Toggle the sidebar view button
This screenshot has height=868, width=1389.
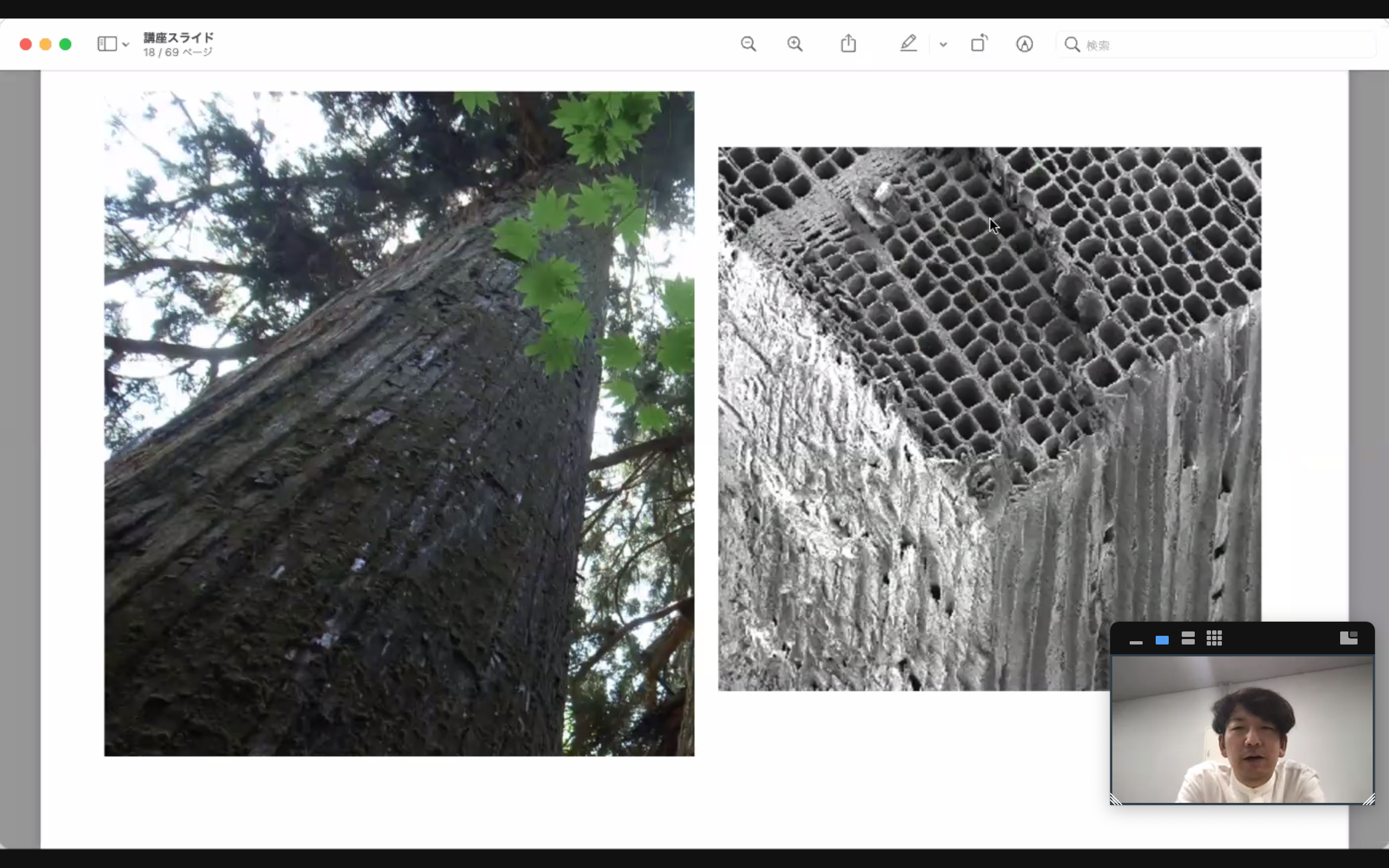(107, 44)
